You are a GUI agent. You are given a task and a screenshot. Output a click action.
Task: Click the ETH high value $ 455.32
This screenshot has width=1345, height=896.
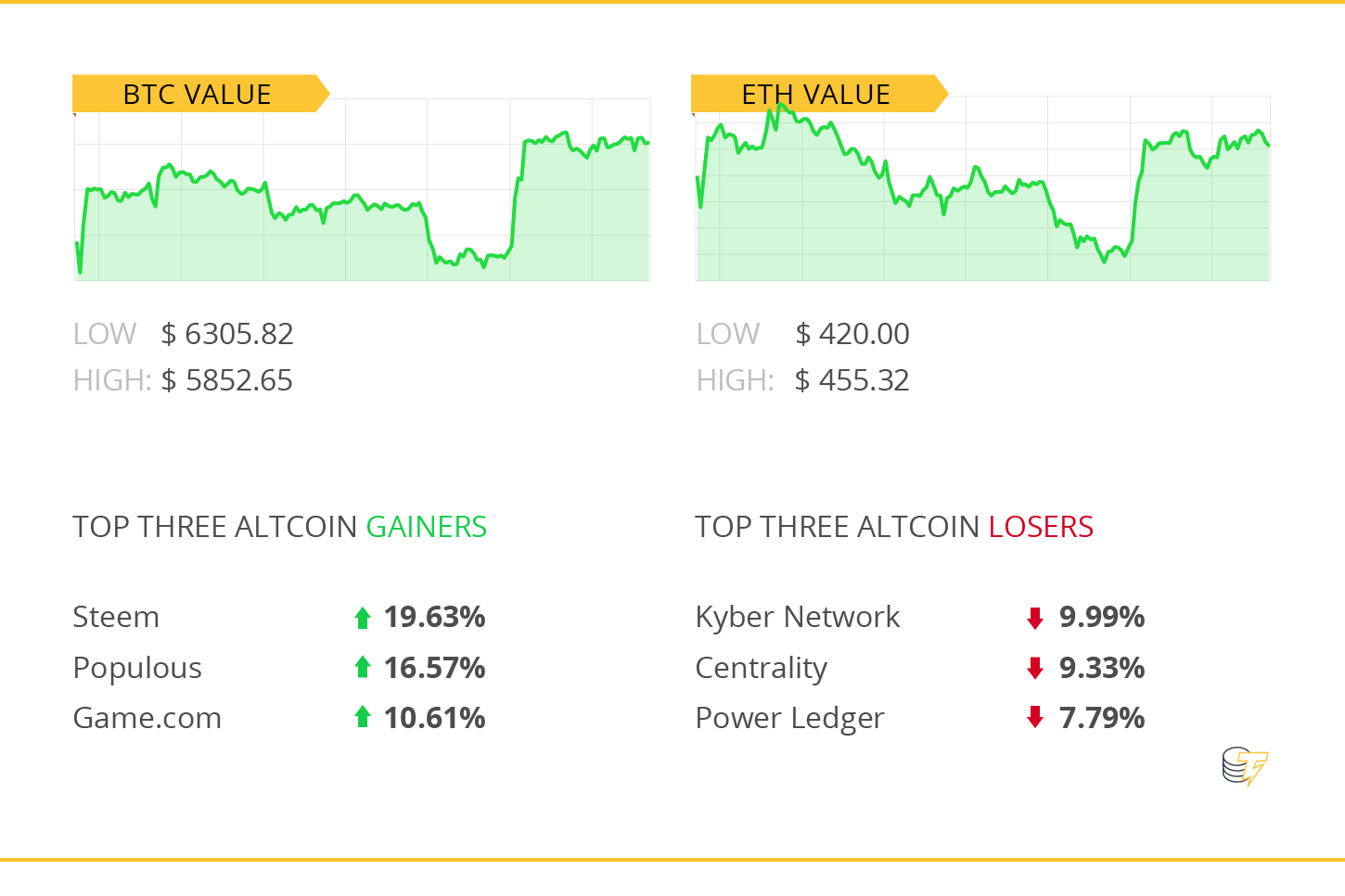coord(852,380)
